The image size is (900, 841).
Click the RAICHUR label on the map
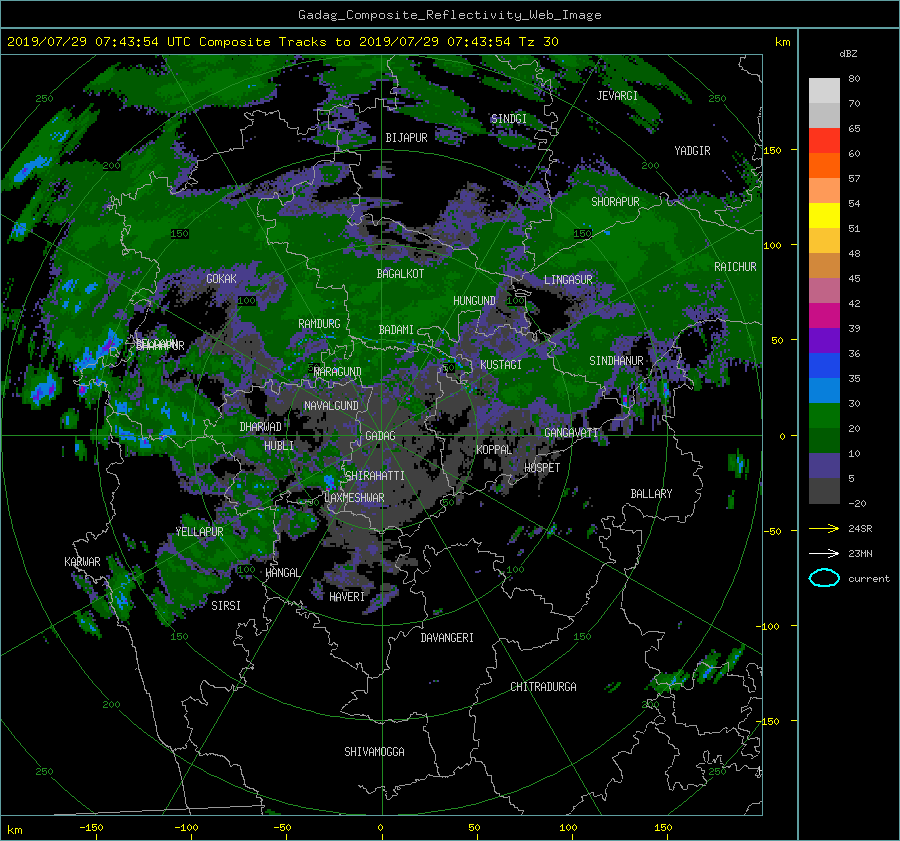click(735, 267)
